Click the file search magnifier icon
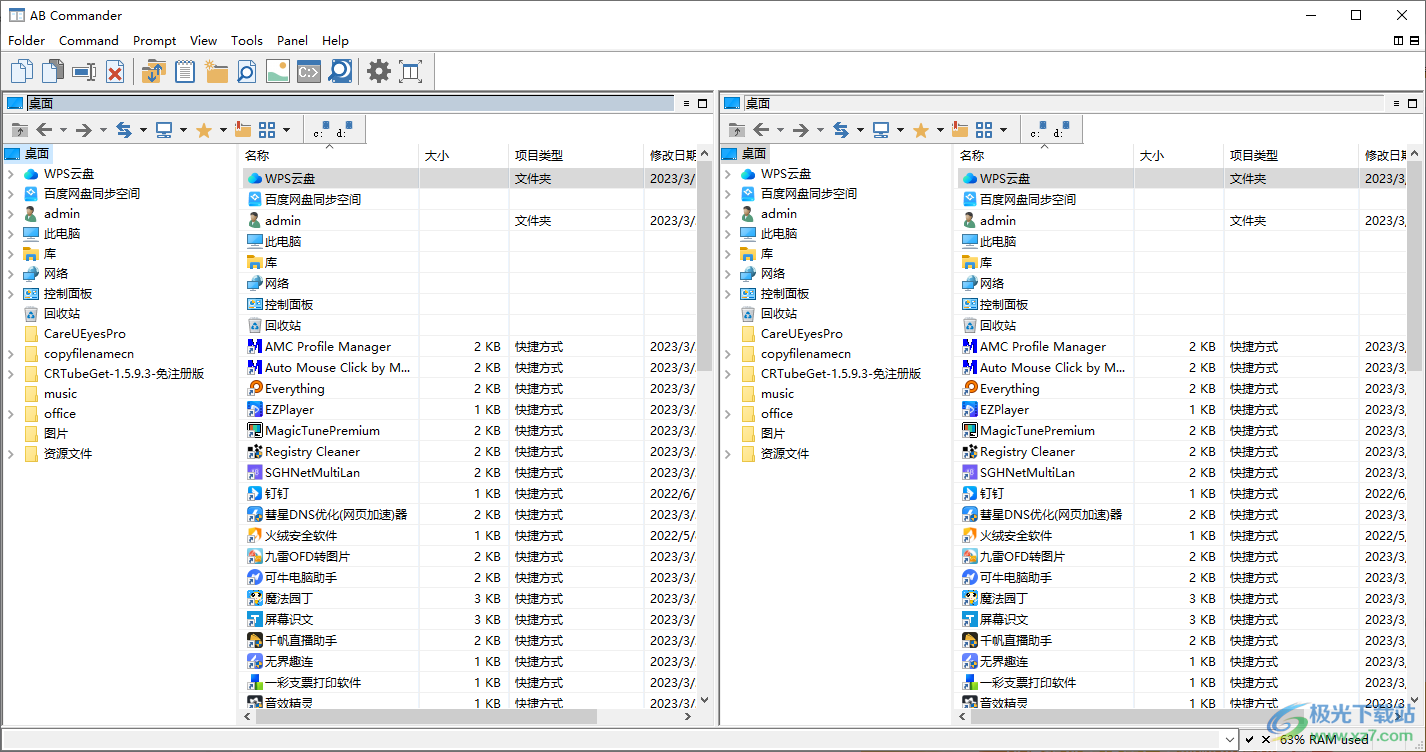 (247, 71)
